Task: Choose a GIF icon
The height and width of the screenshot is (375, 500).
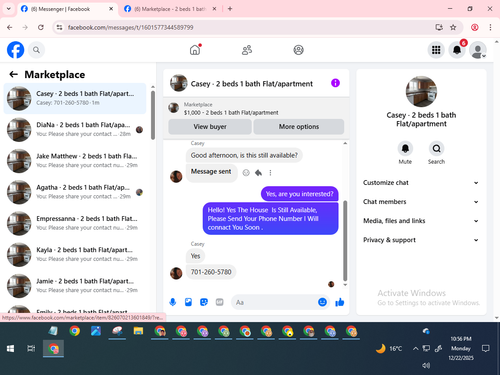Action: tap(219, 302)
